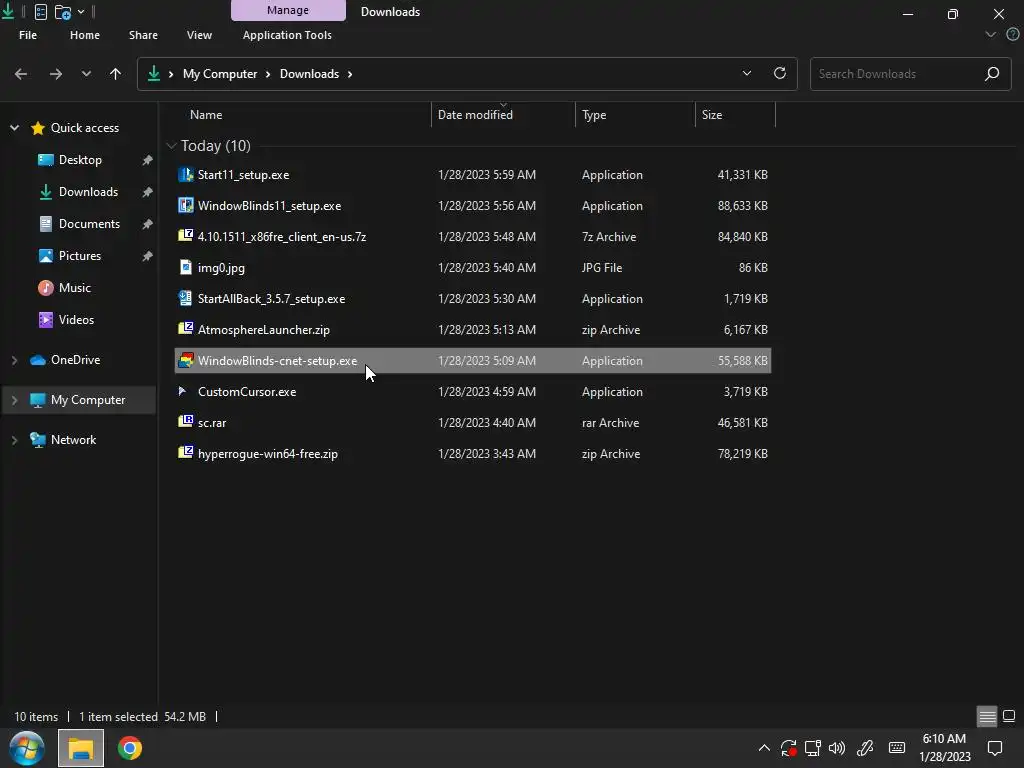
Task: Go back with the back arrow
Action: coord(21,74)
